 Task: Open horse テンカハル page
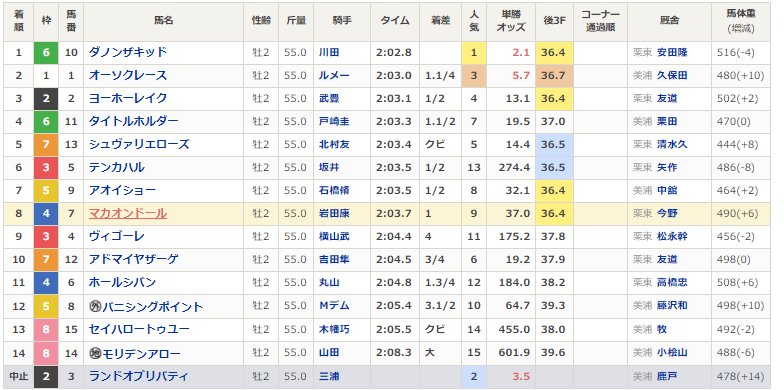click(x=116, y=168)
